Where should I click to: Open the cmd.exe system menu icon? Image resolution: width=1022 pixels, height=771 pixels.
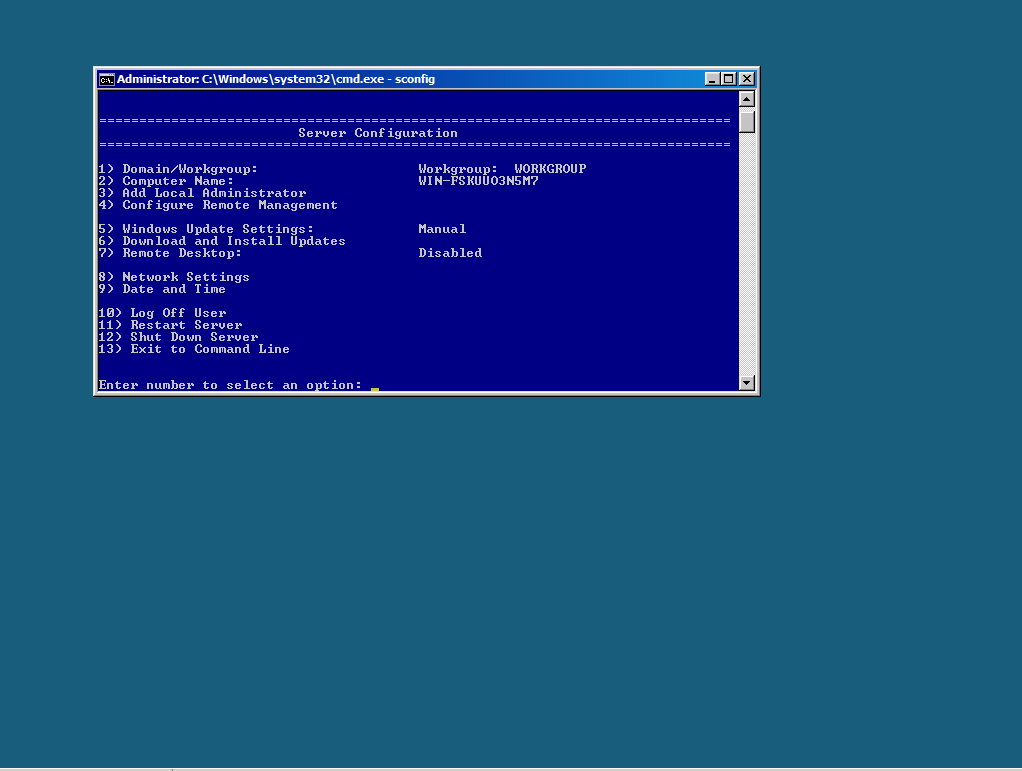pos(106,79)
